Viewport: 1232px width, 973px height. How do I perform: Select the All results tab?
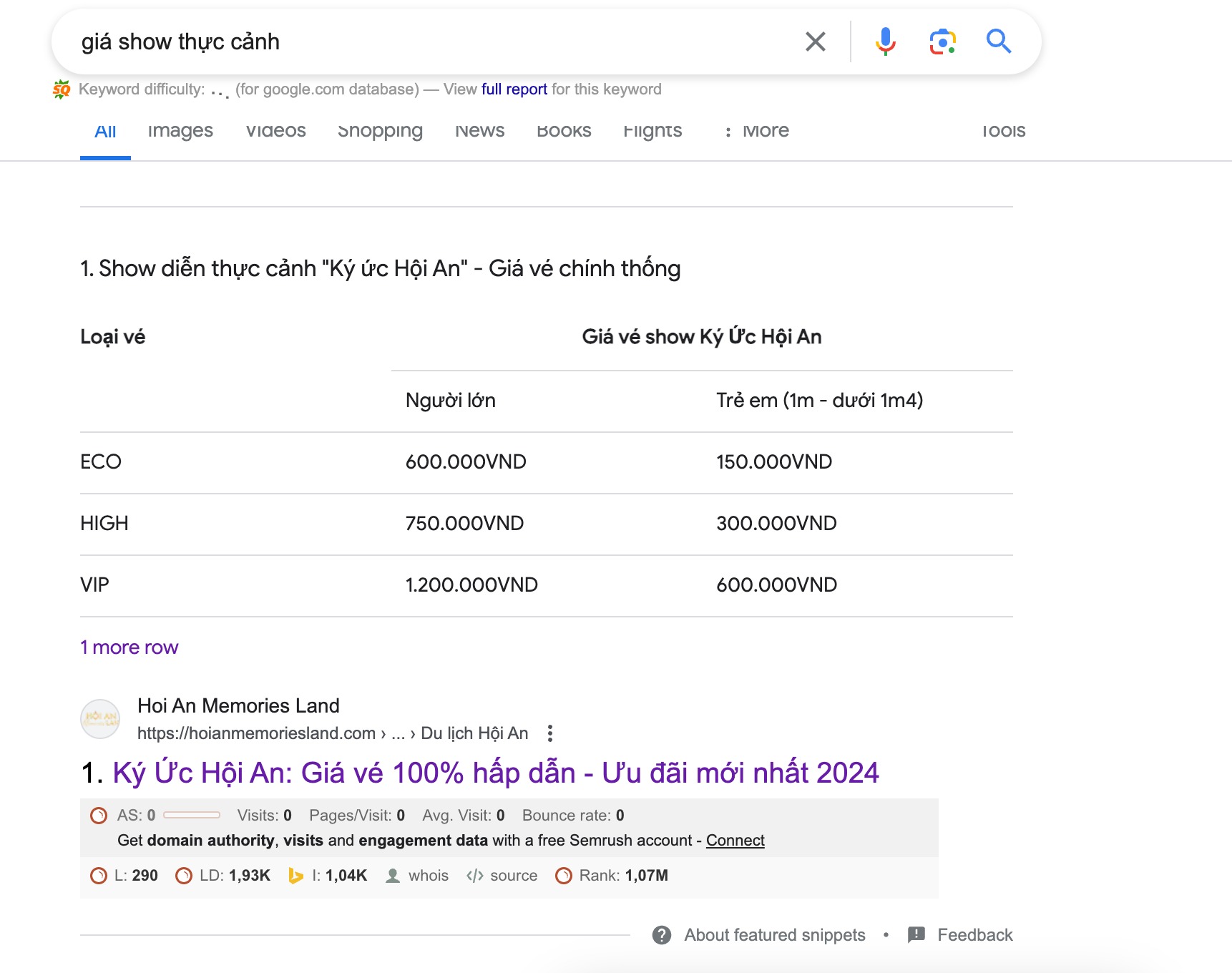pos(105,131)
